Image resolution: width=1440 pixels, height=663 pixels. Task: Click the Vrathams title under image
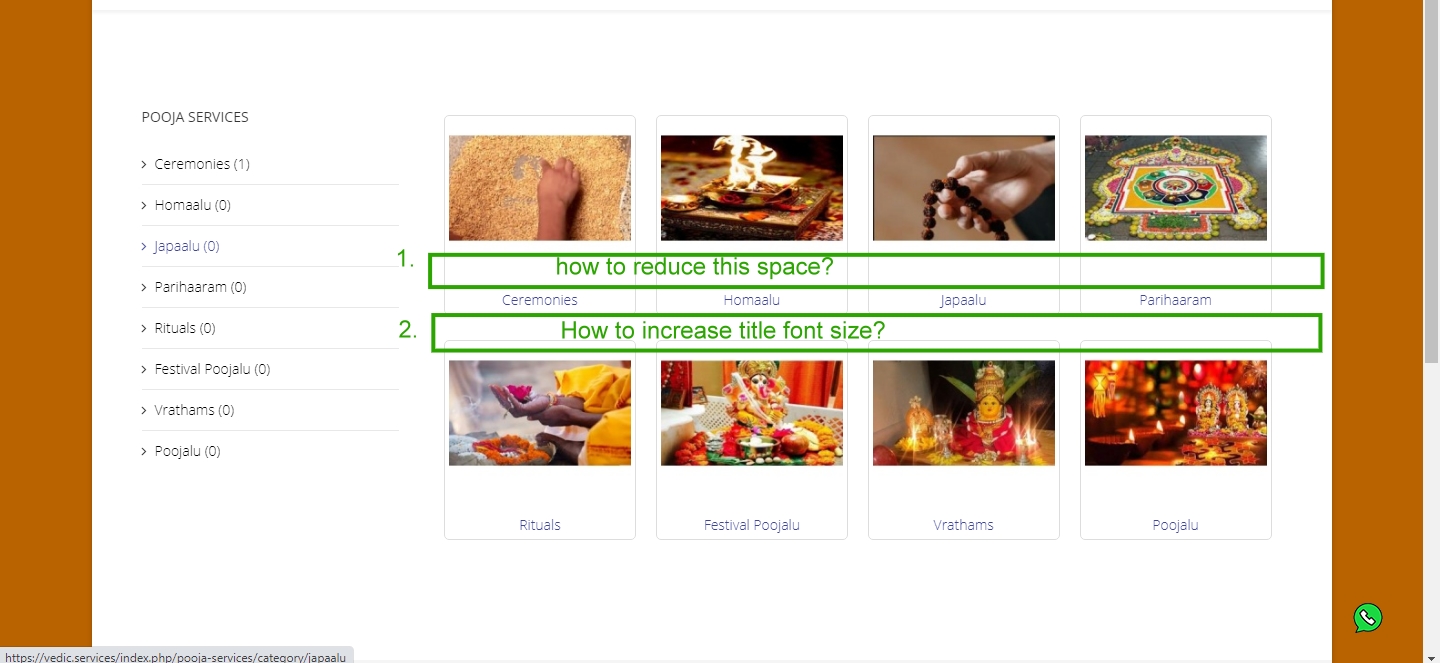[x=964, y=525]
